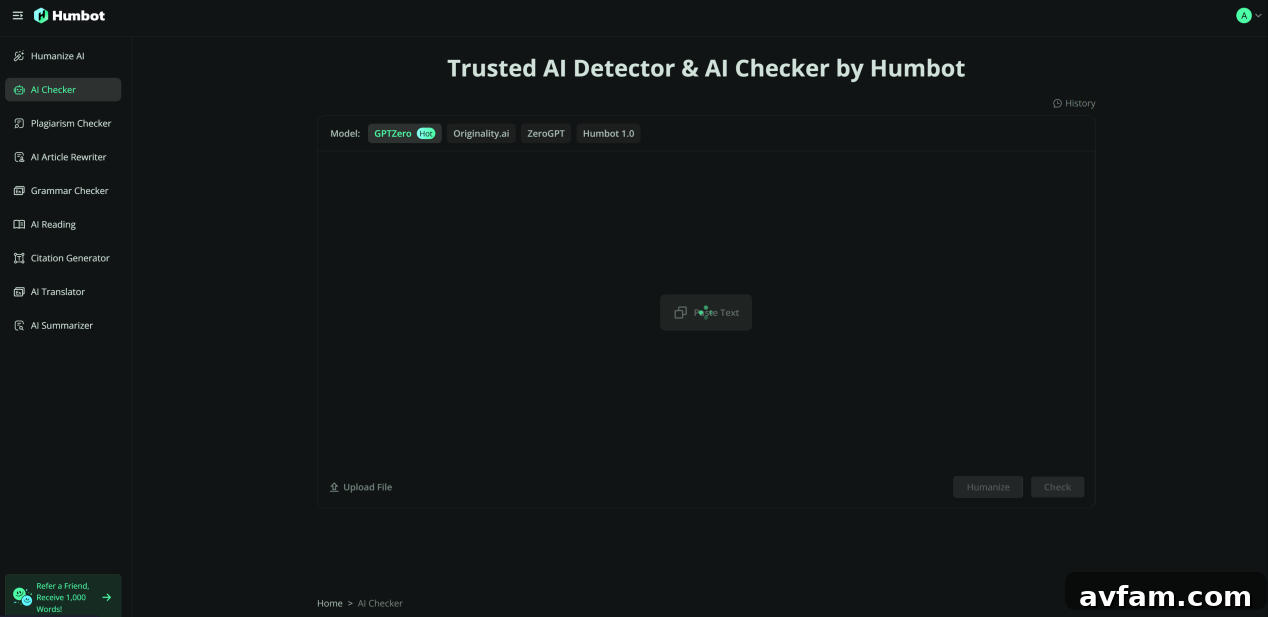The image size is (1268, 617).
Task: Open Humanize AI in sidebar
Action: [x=63, y=56]
